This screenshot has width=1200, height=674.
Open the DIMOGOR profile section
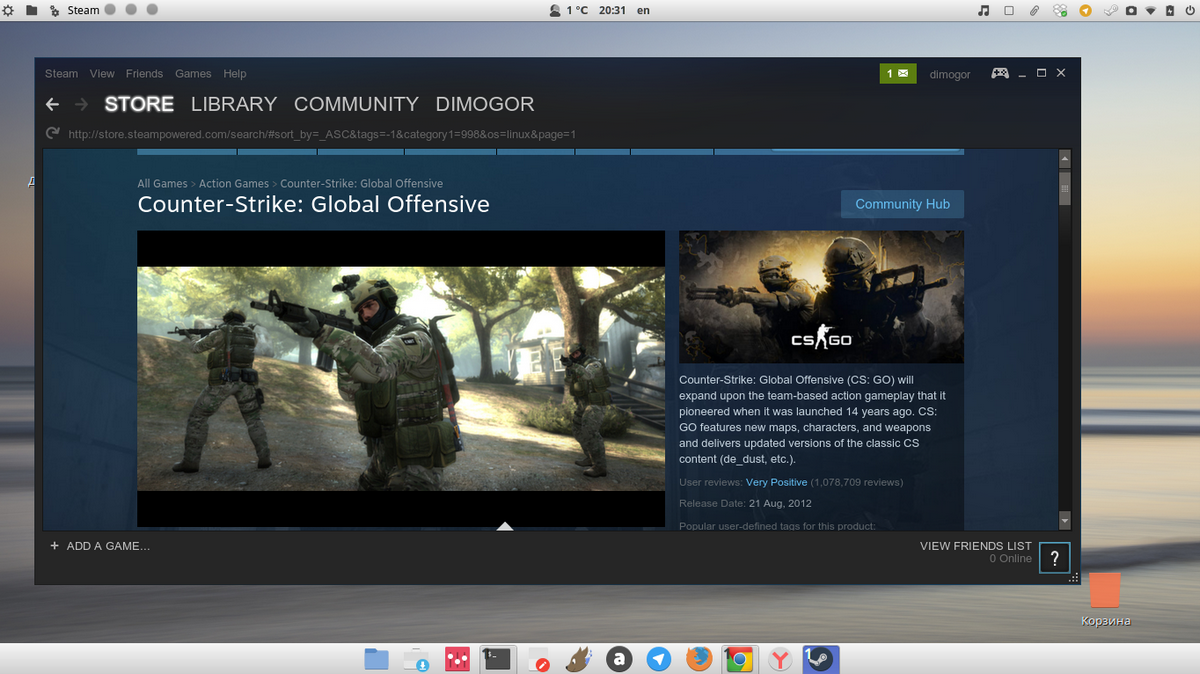pos(485,104)
